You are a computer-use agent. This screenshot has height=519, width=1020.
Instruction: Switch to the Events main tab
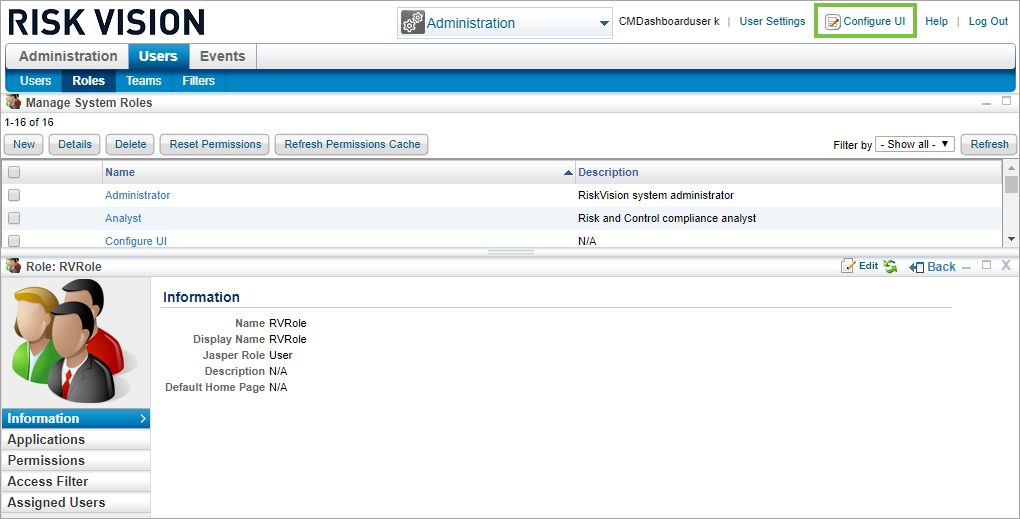[222, 57]
